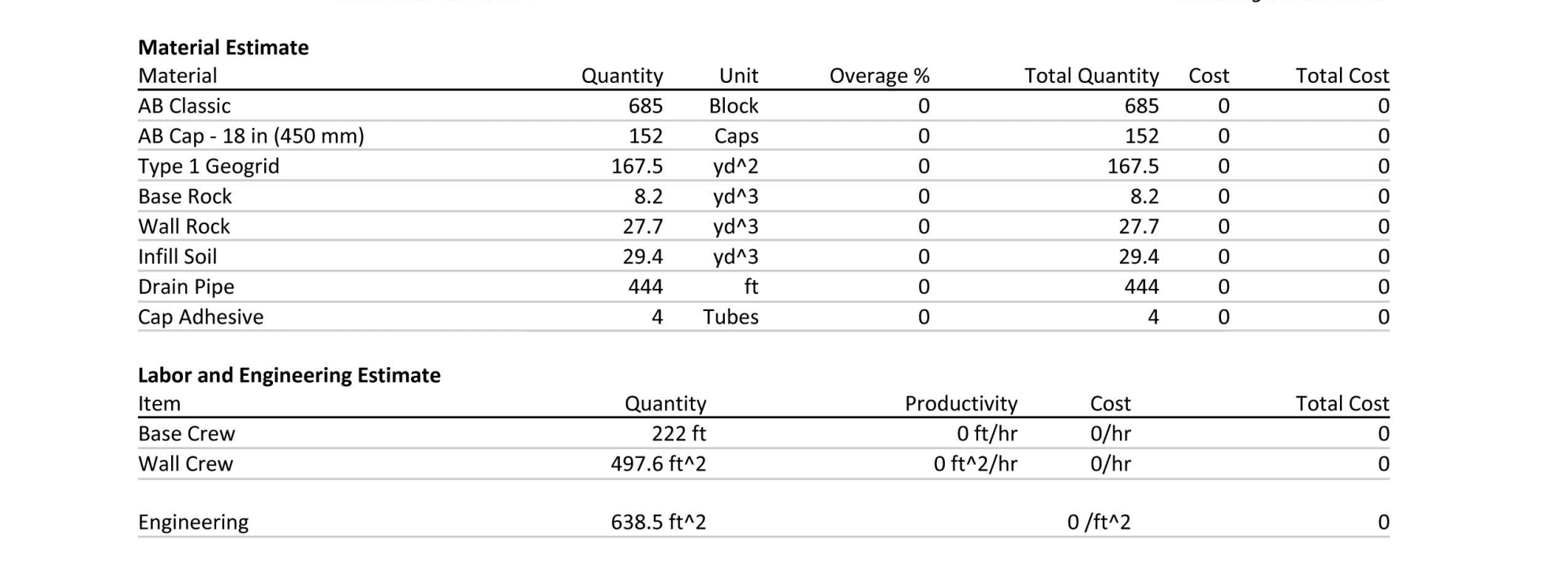The width and height of the screenshot is (1568, 562).
Task: Click the Material Estimate section heading
Action: 223,47
